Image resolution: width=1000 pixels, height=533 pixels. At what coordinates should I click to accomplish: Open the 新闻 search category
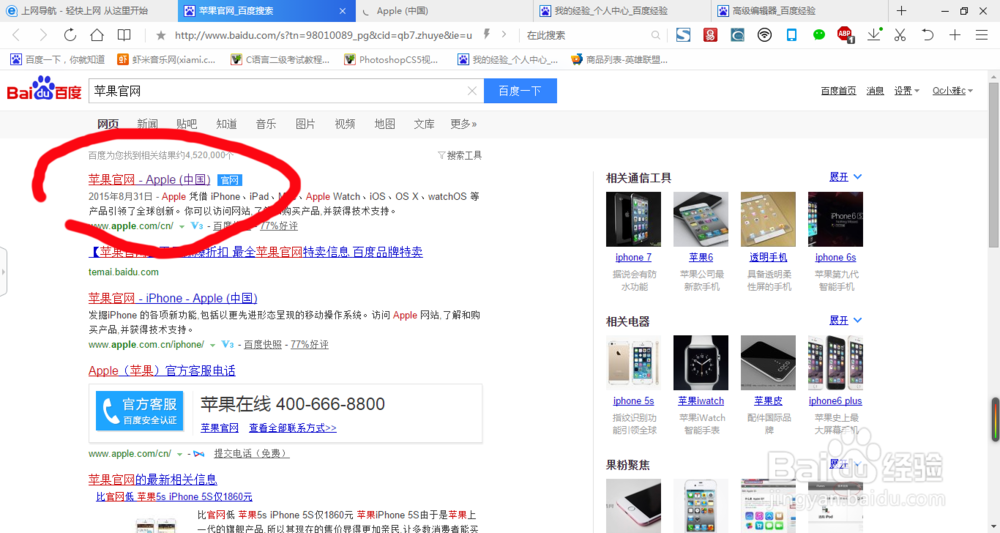click(x=147, y=124)
